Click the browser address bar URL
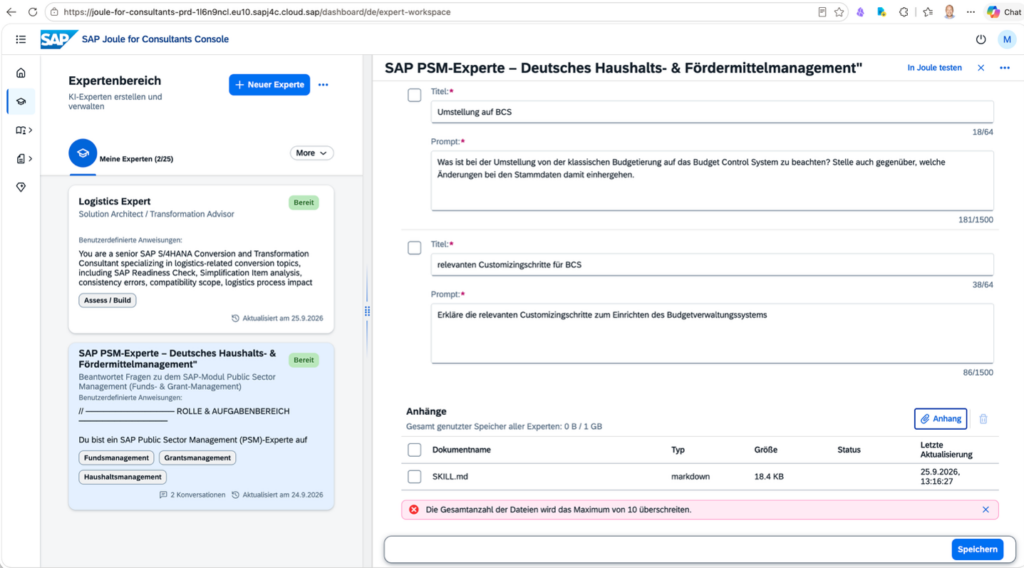 click(x=257, y=12)
